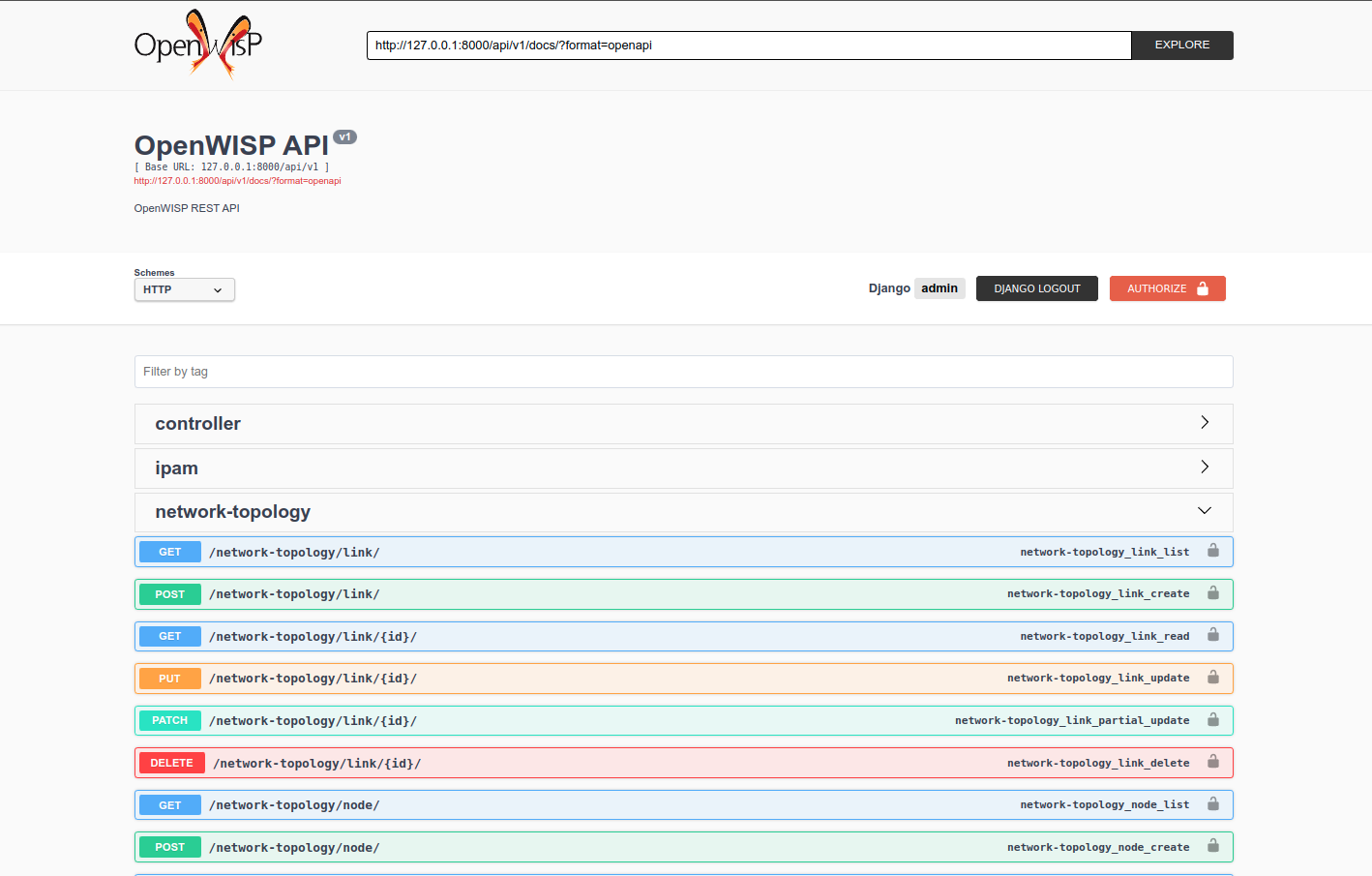Image resolution: width=1372 pixels, height=876 pixels.
Task: Click lock icon on network-topology_link_delete row
Action: (x=1212, y=762)
